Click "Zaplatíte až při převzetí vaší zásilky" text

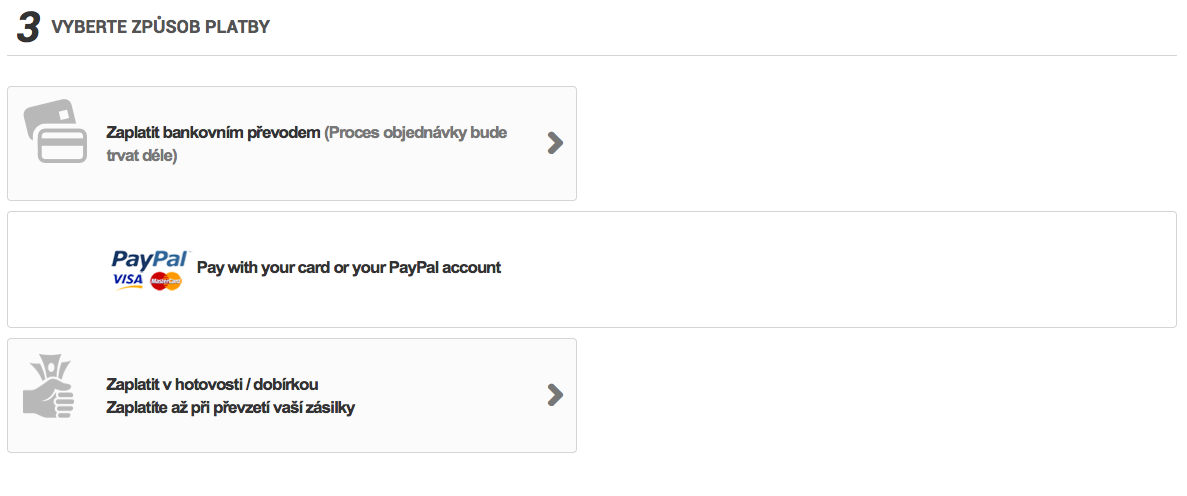[230, 408]
